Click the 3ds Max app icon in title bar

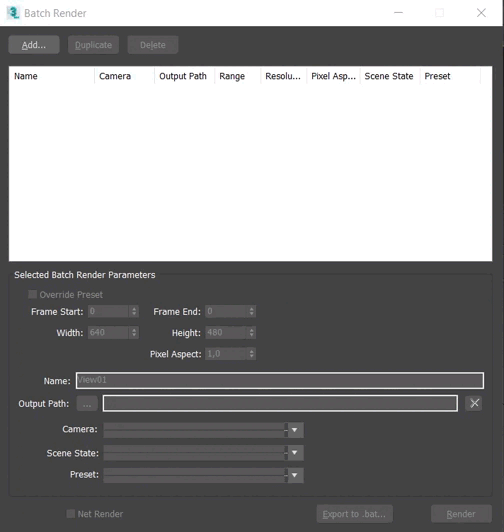coord(13,13)
